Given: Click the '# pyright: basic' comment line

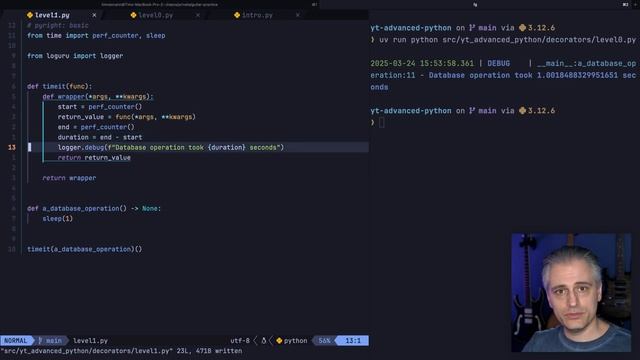Looking at the screenshot, I should tap(58, 25).
